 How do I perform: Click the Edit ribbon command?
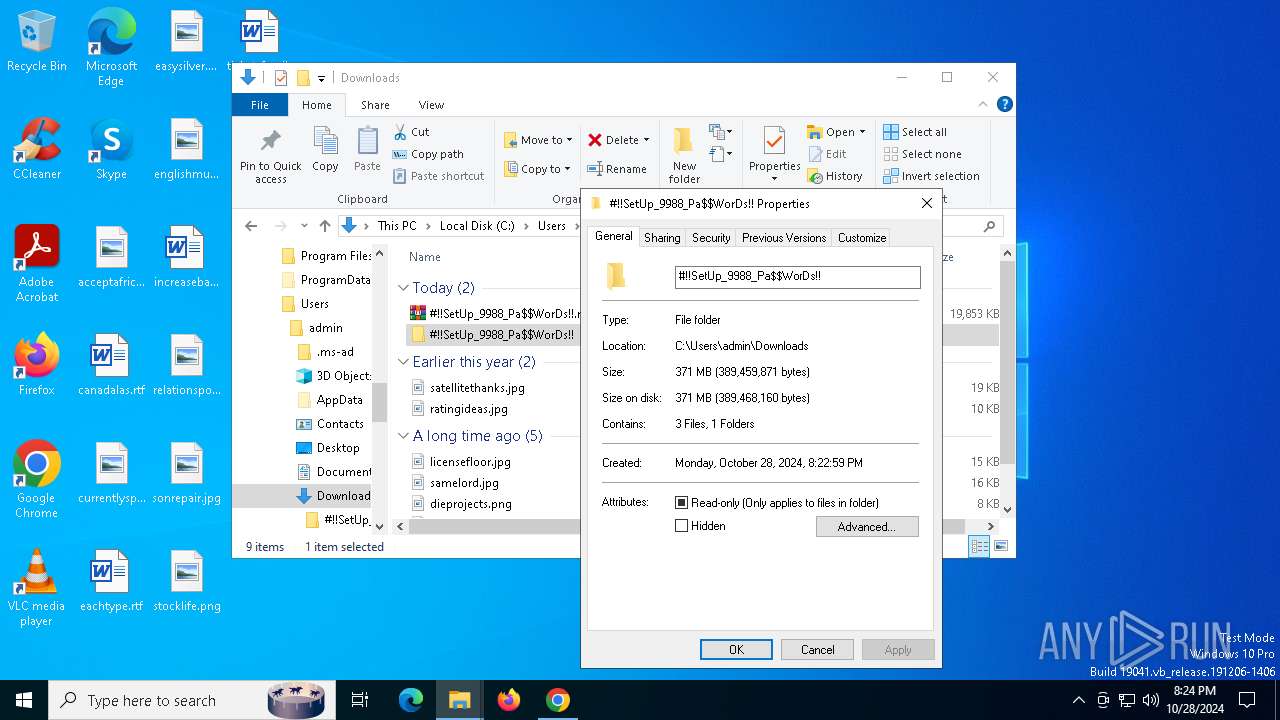(x=827, y=154)
